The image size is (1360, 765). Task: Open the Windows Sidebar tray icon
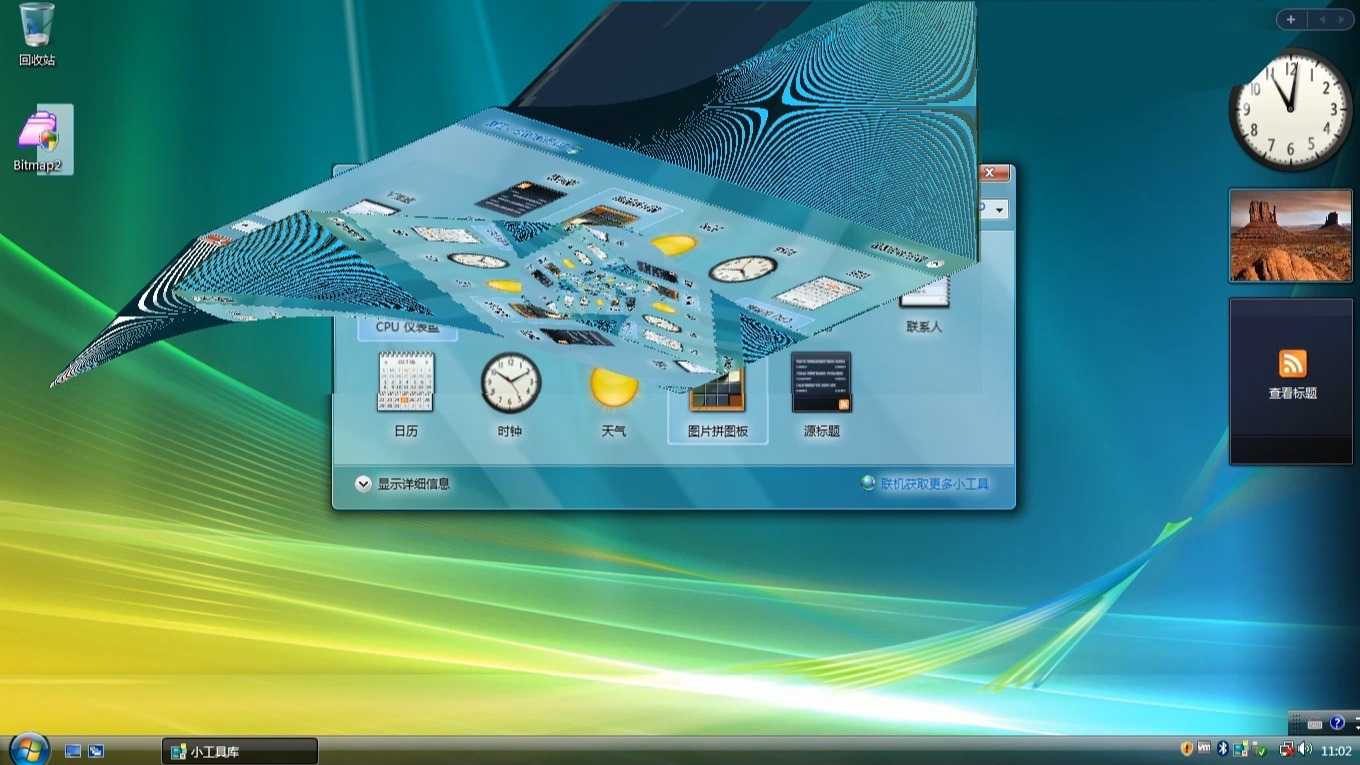click(x=1240, y=749)
